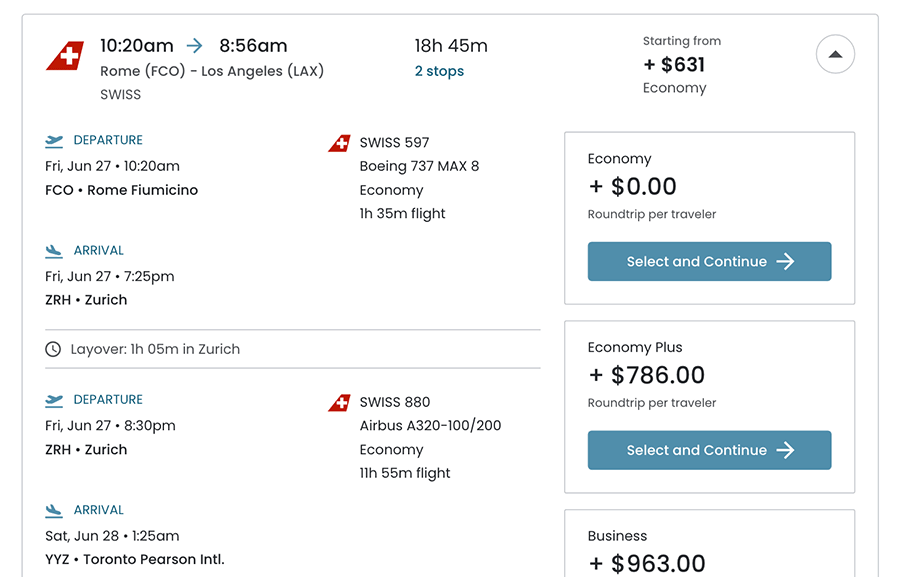
Task: Click the Starting from + $631 price
Action: (674, 65)
